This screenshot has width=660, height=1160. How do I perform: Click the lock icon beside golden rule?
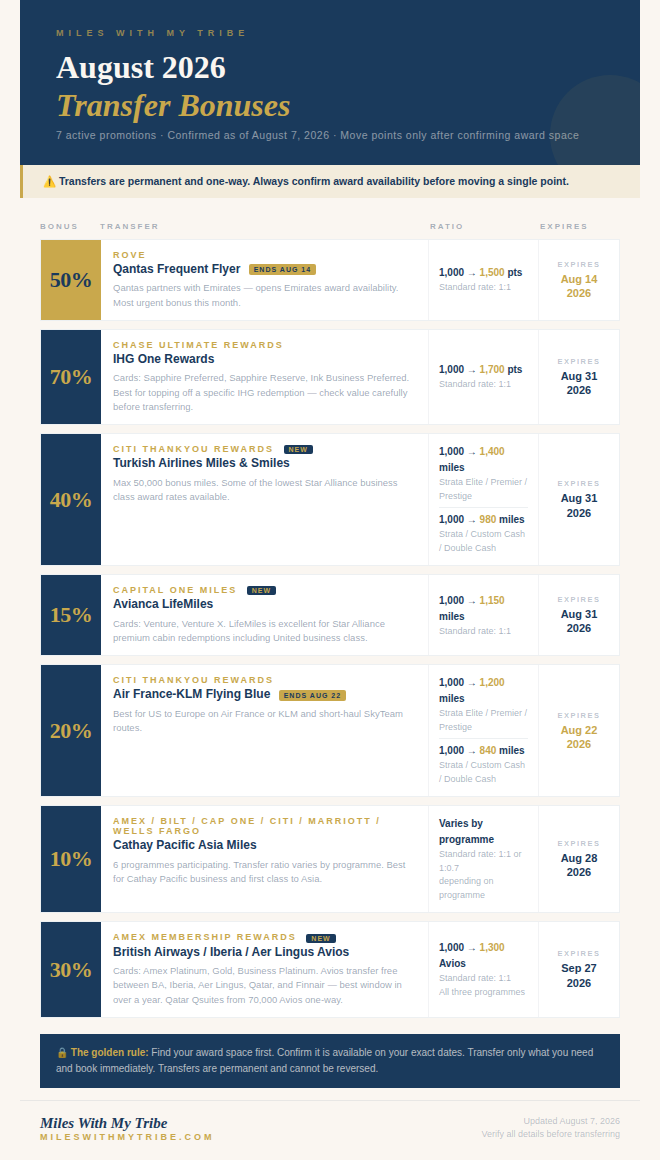(62, 1052)
